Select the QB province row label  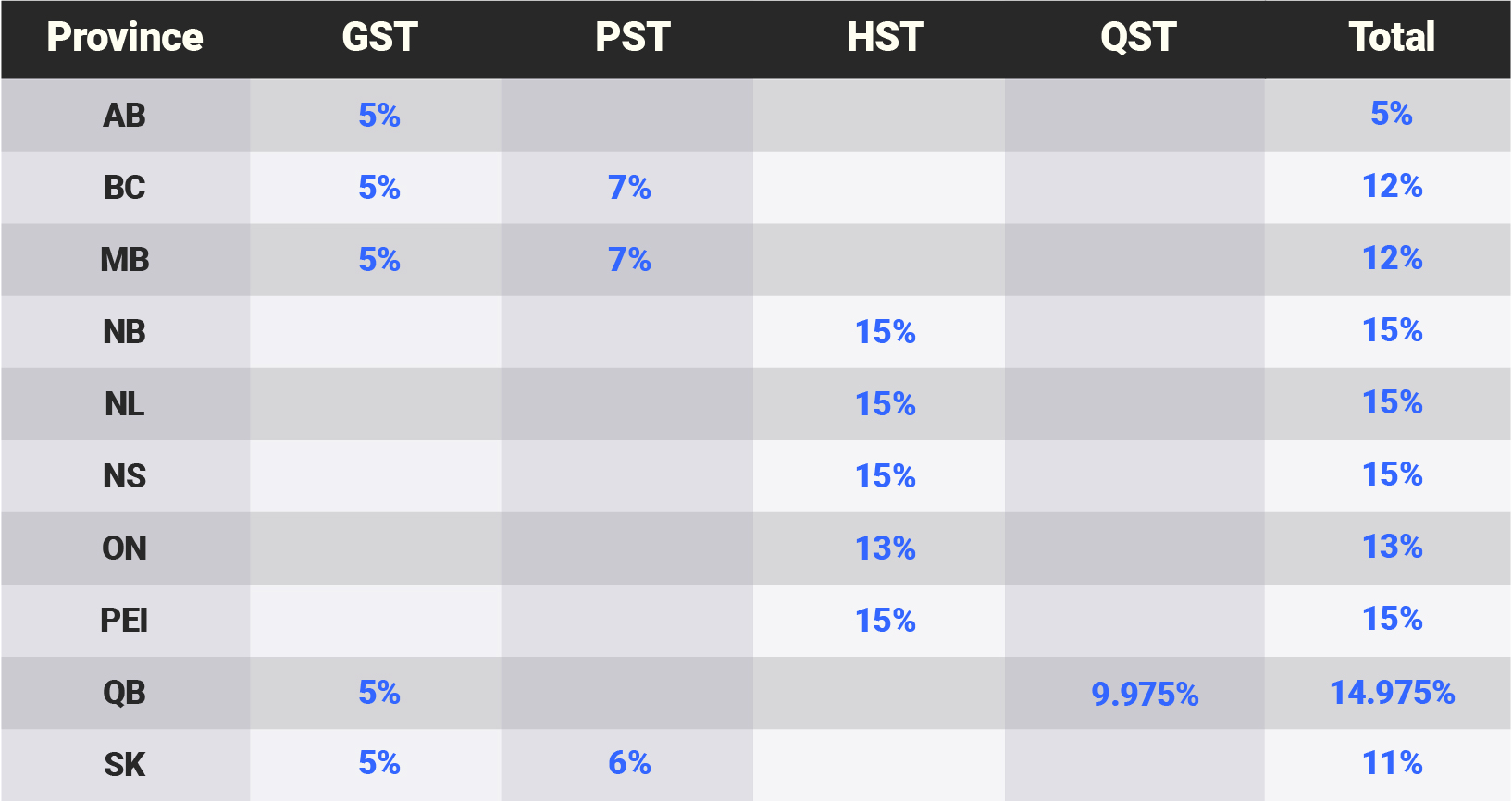(x=125, y=693)
